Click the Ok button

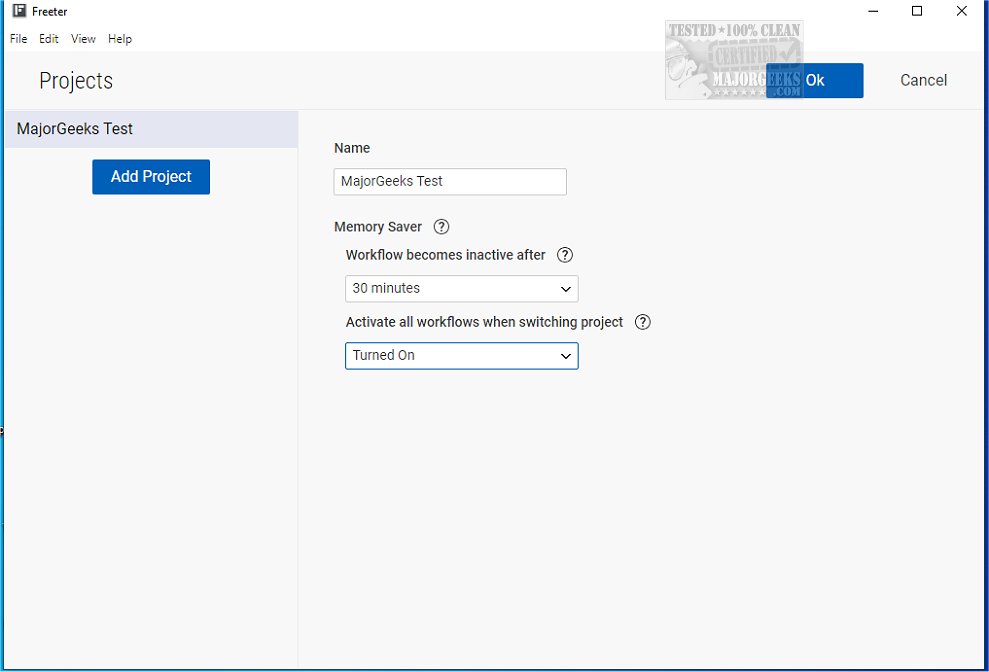pyautogui.click(x=814, y=80)
